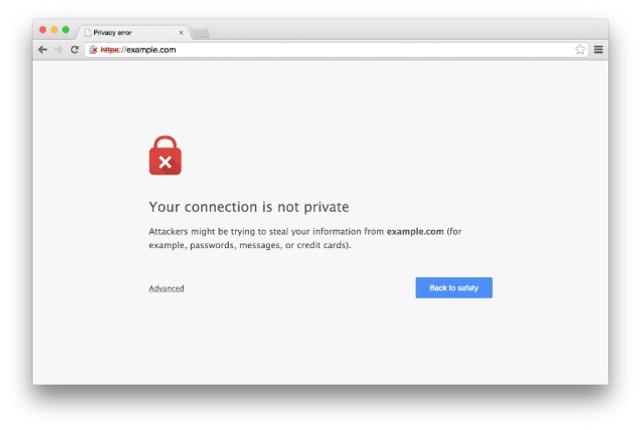The height and width of the screenshot is (430, 640).
Task: Close the window using the red button
Action: [43, 30]
